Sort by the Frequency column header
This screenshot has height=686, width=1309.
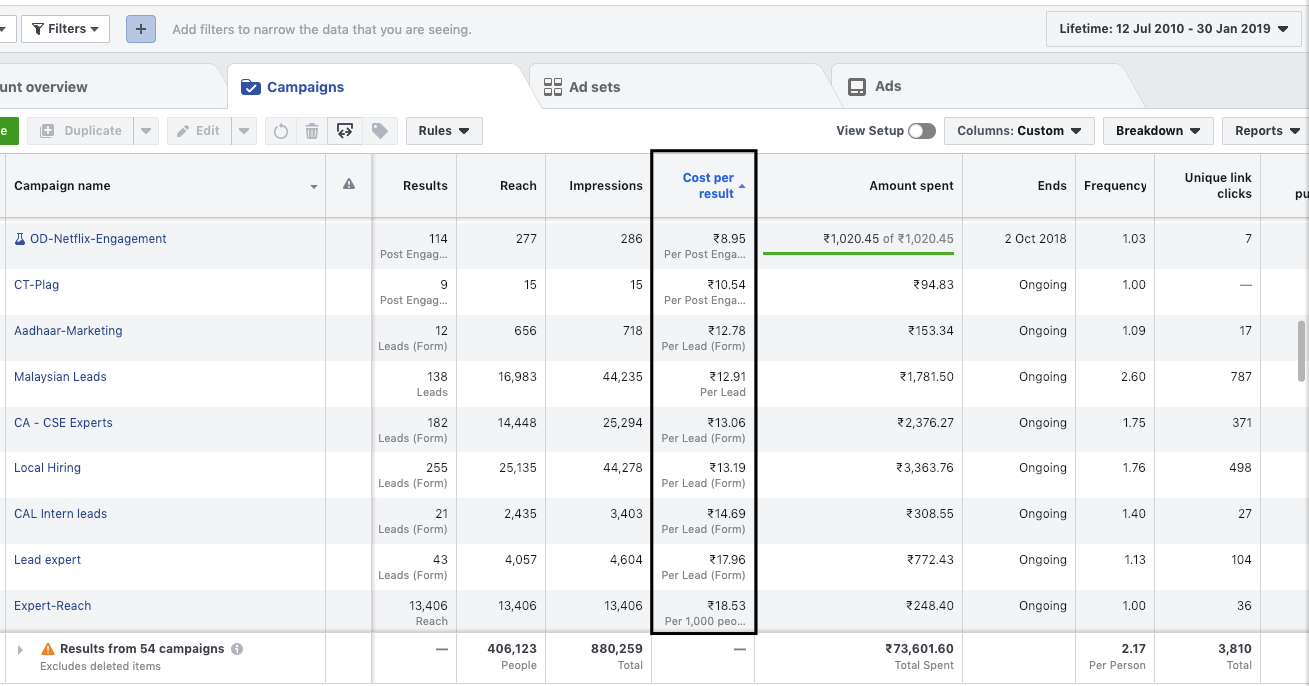[1115, 186]
